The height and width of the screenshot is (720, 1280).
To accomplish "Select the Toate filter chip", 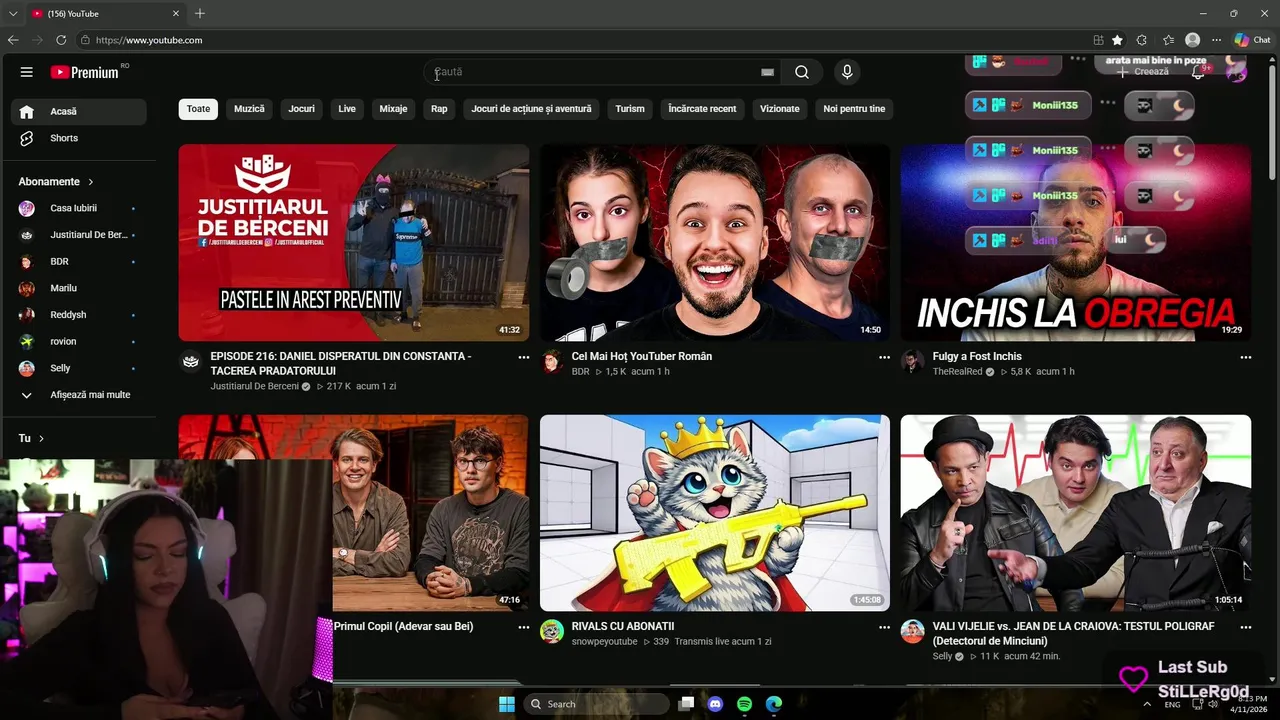I will coord(198,109).
